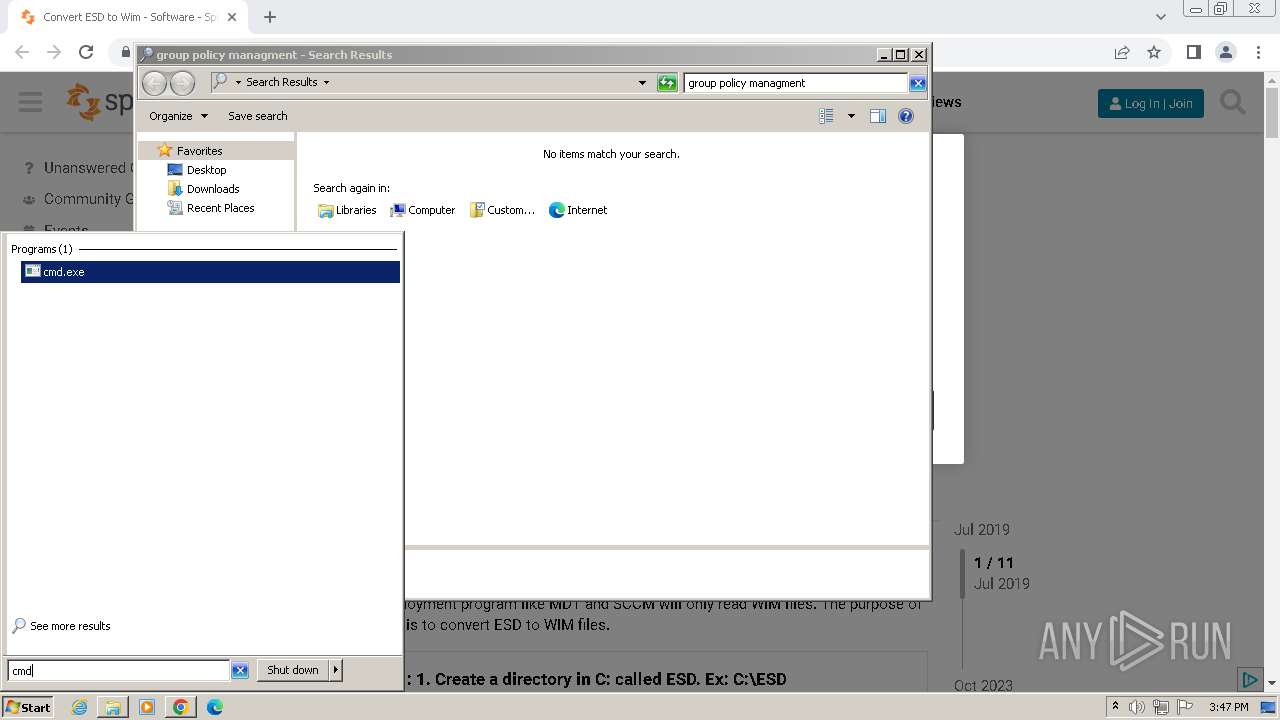The image size is (1280, 720).
Task: Expand the view options dropdown arrow
Action: click(x=851, y=116)
